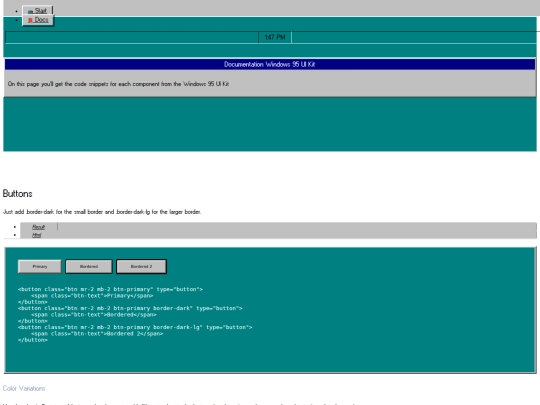The image size is (540, 405).
Task: Click the code line with 'Primary</span>'
Action: [x=92, y=296]
